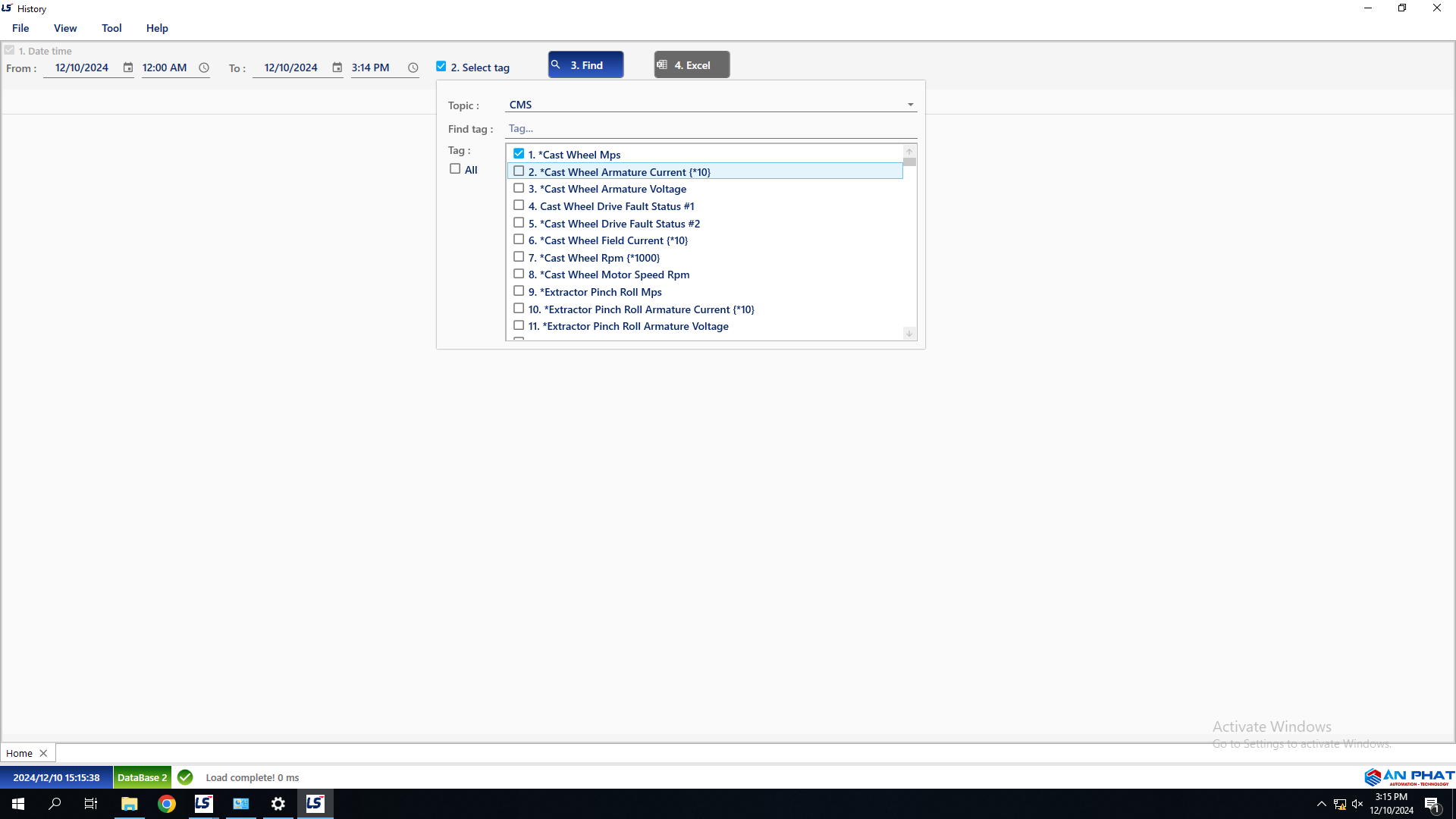This screenshot has width=1456, height=819.
Task: Open the To time clock icon
Action: (x=413, y=67)
